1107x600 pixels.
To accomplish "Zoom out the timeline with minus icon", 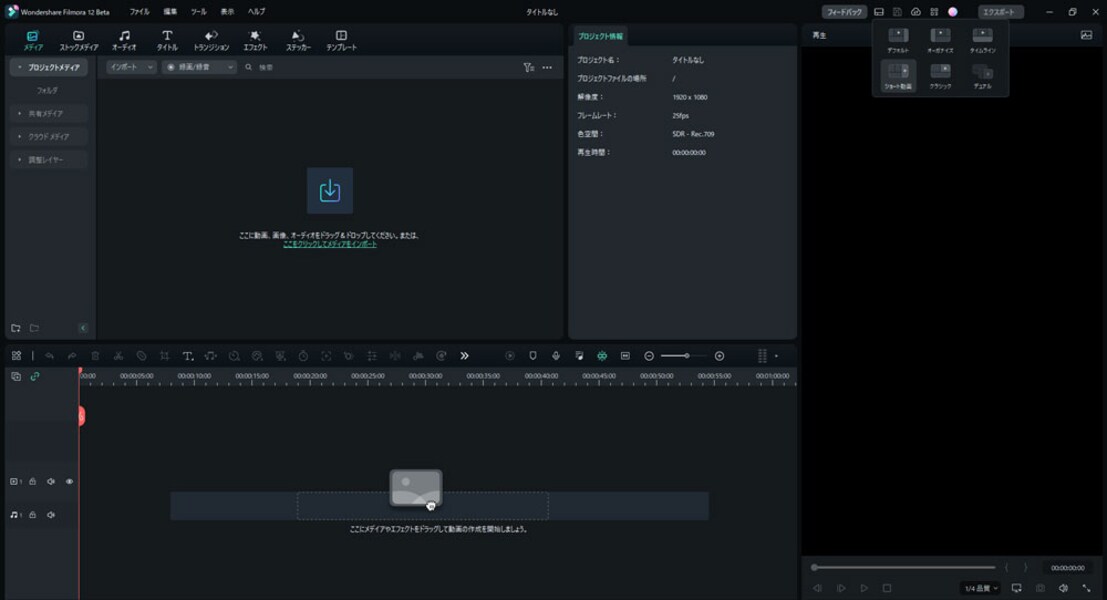I will 649,356.
